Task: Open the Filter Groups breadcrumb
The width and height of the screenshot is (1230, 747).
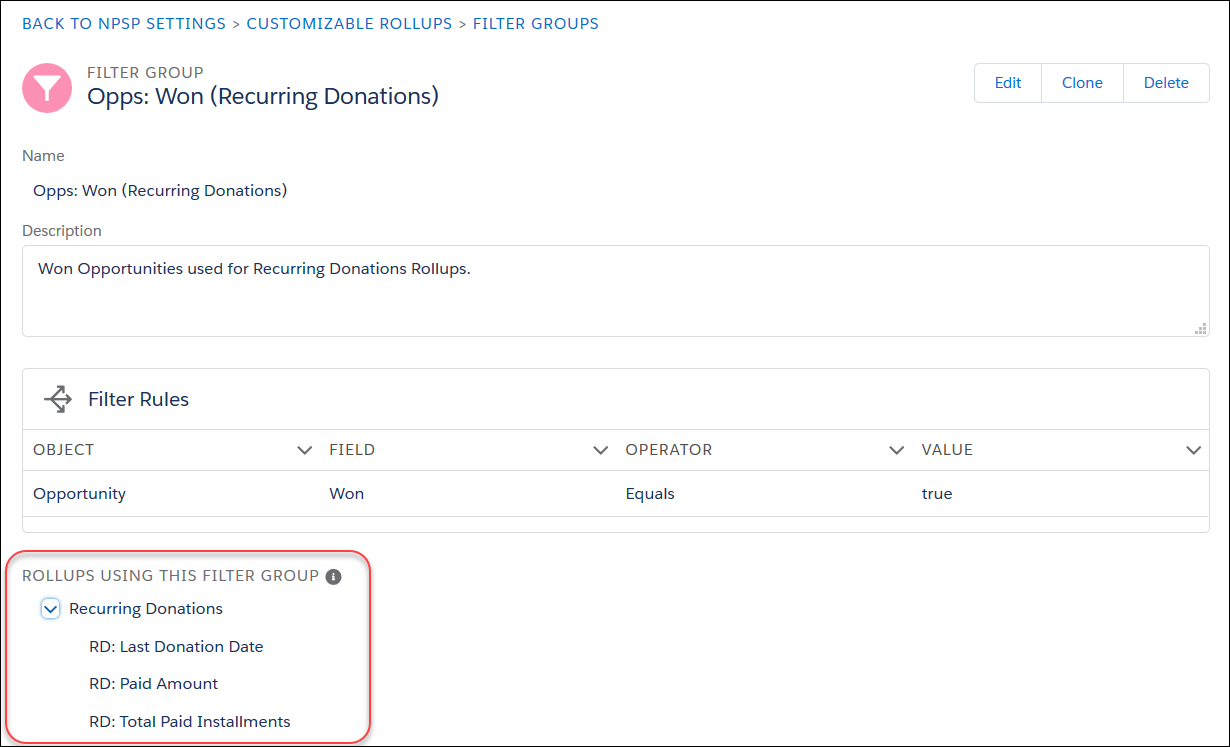Action: [536, 23]
